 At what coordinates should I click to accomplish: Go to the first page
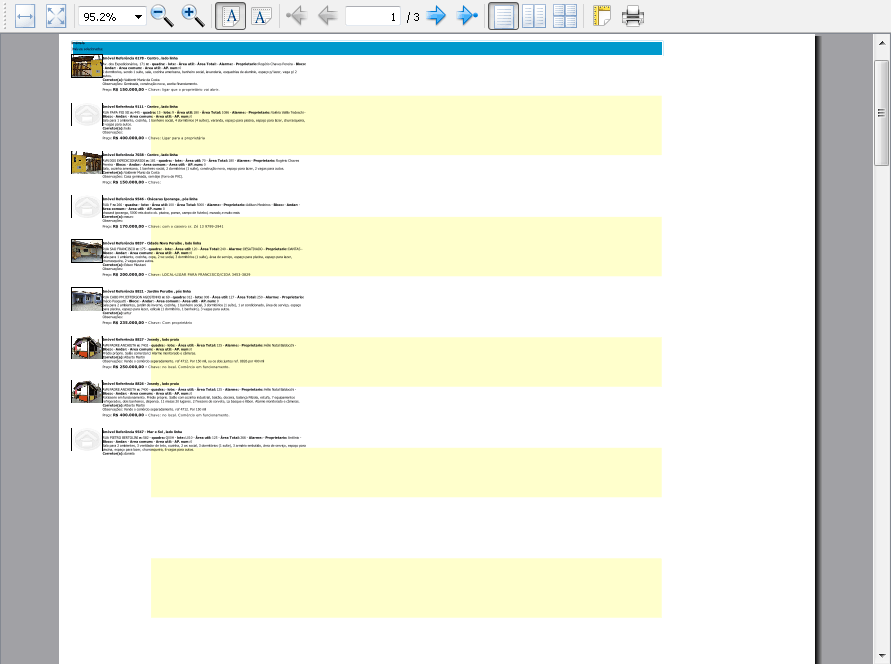(x=296, y=16)
